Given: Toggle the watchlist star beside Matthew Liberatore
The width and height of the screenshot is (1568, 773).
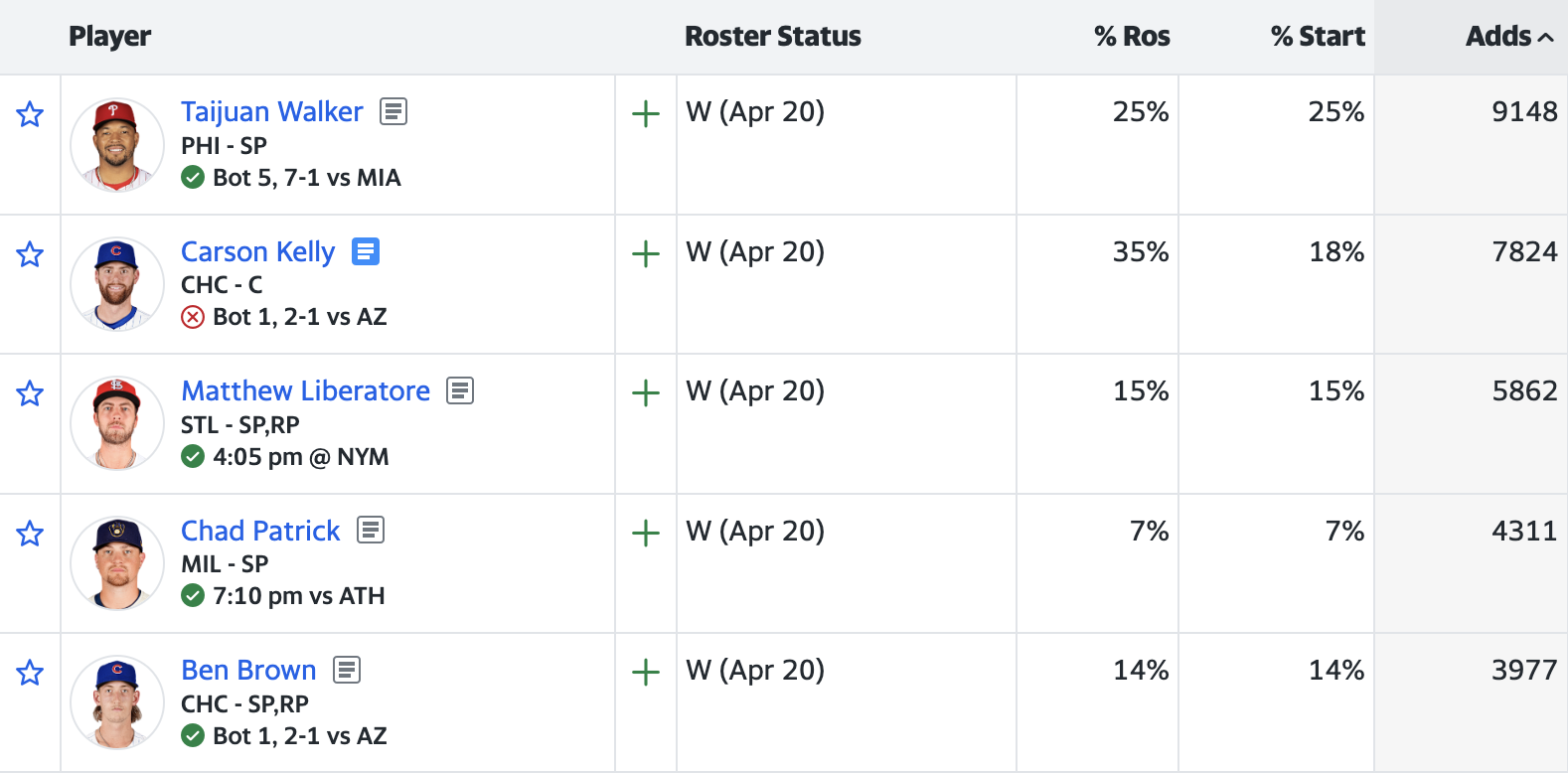Looking at the screenshot, I should coord(30,393).
